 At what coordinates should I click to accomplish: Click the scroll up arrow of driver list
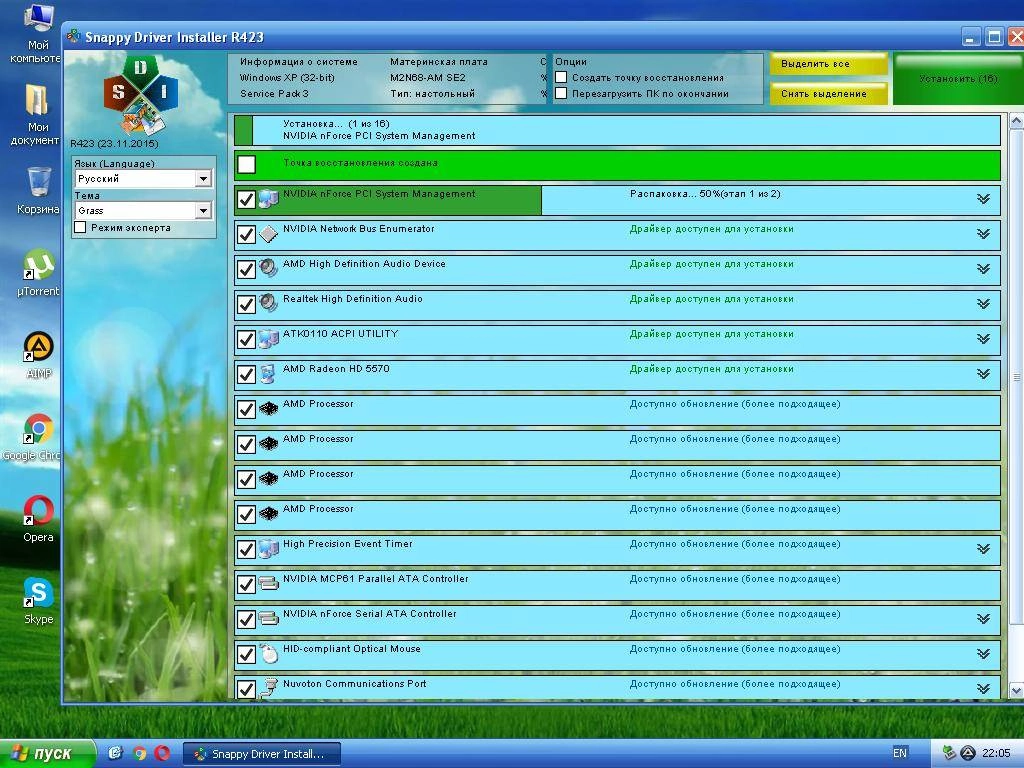coord(1016,121)
